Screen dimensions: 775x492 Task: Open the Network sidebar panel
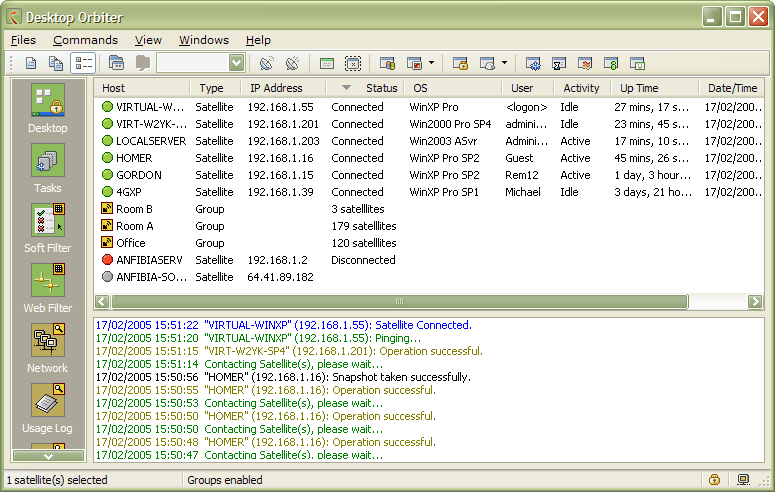click(47, 348)
